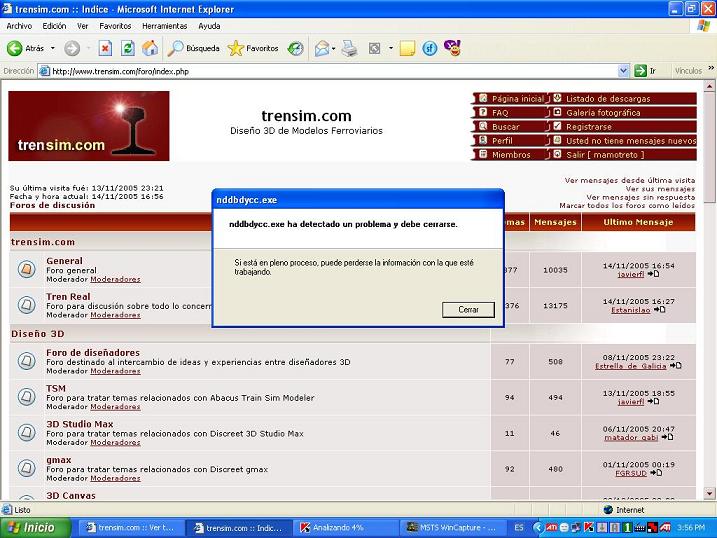The width and height of the screenshot is (717, 538).
Task: Open the Favoritos menu in menu bar
Action: click(x=115, y=26)
